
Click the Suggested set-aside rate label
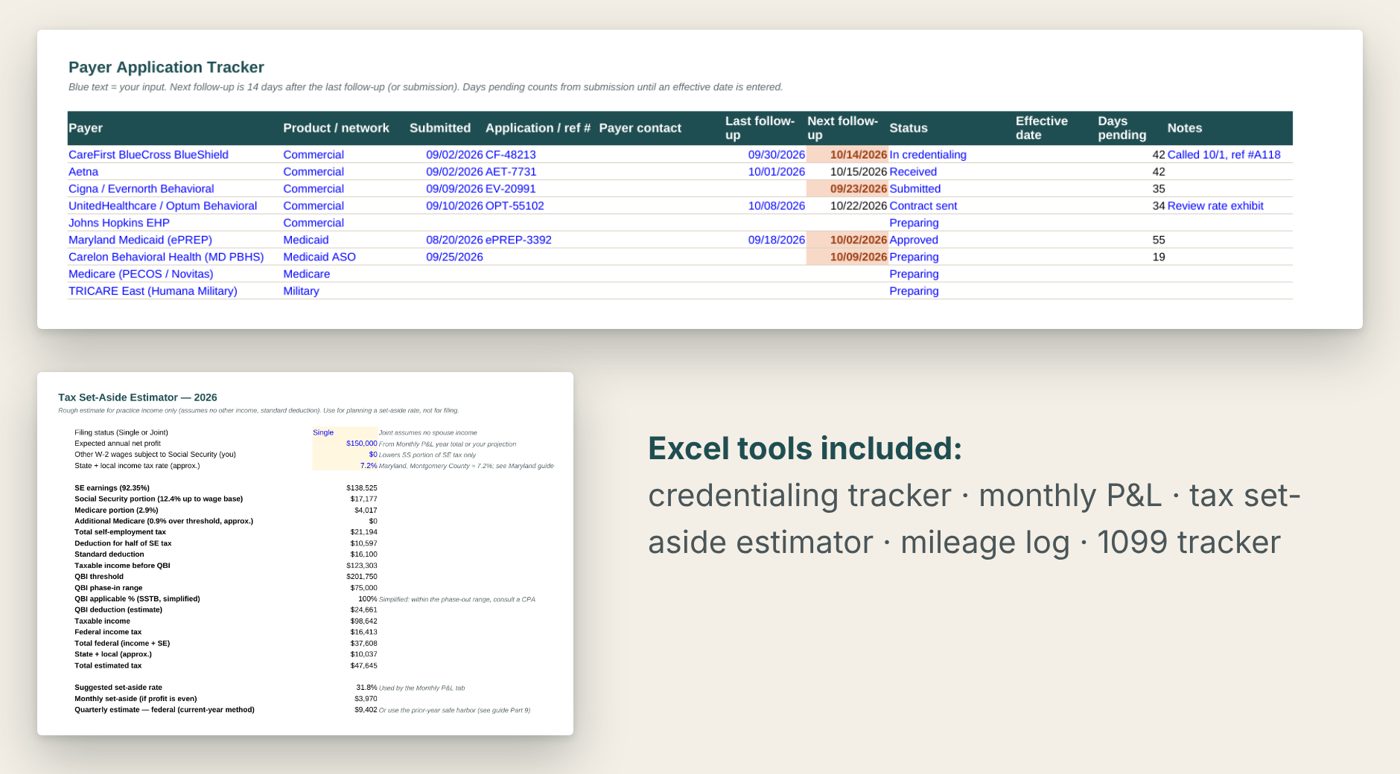(118, 687)
